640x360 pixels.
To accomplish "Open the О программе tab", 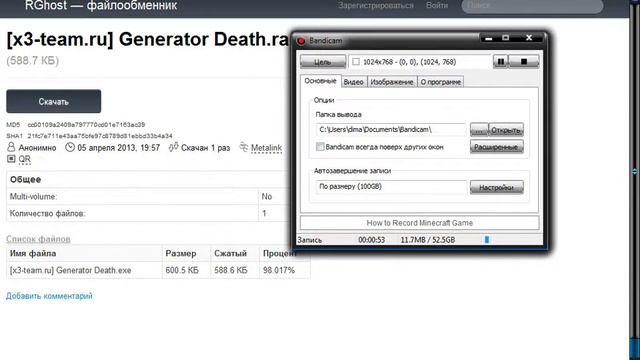I will point(440,82).
